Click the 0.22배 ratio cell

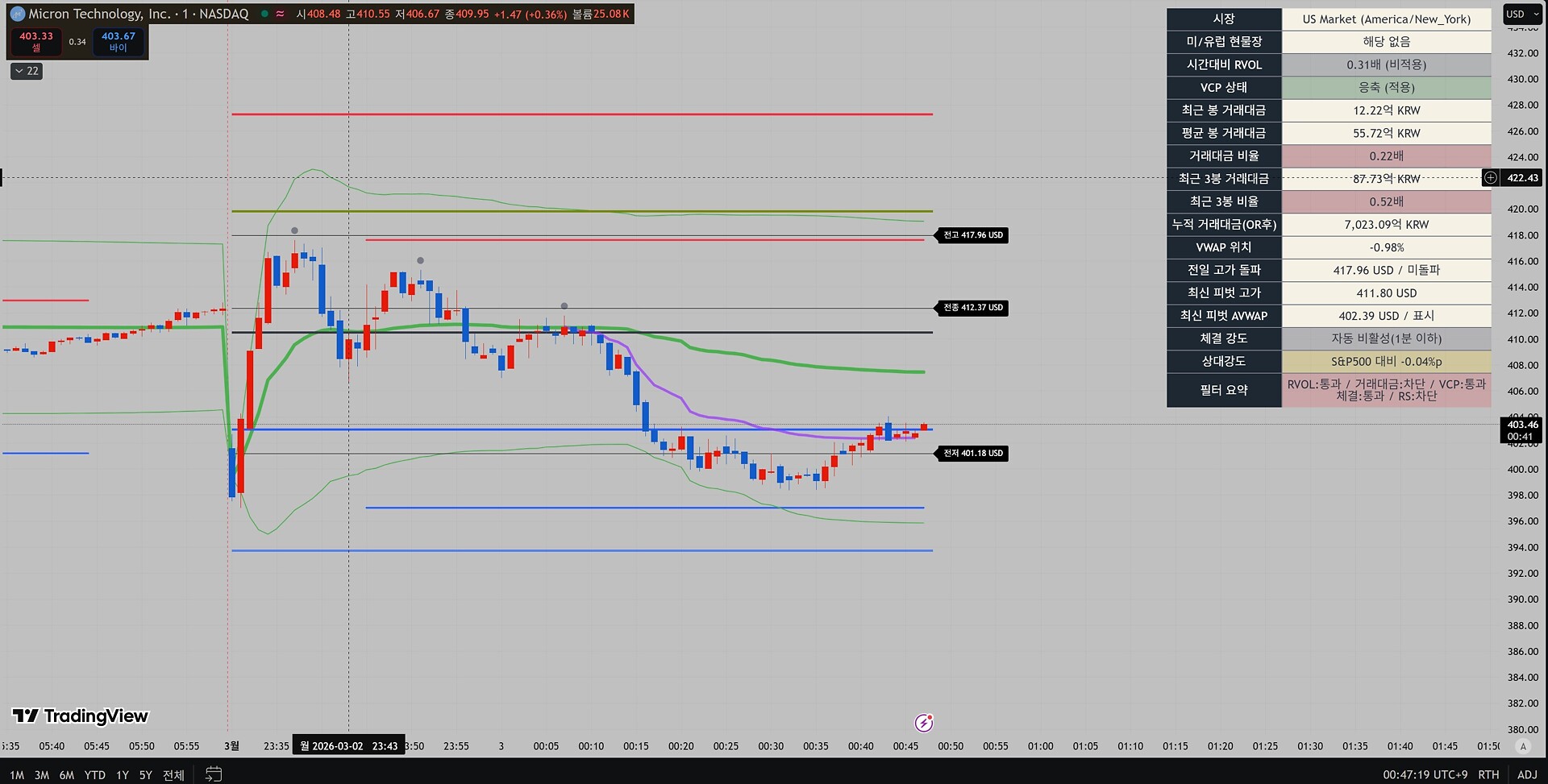1387,156
